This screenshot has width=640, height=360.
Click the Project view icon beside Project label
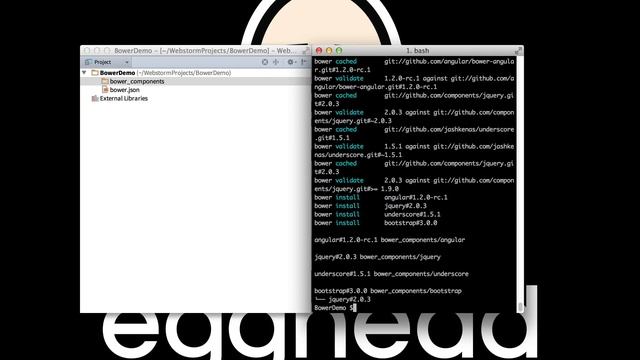(88, 62)
